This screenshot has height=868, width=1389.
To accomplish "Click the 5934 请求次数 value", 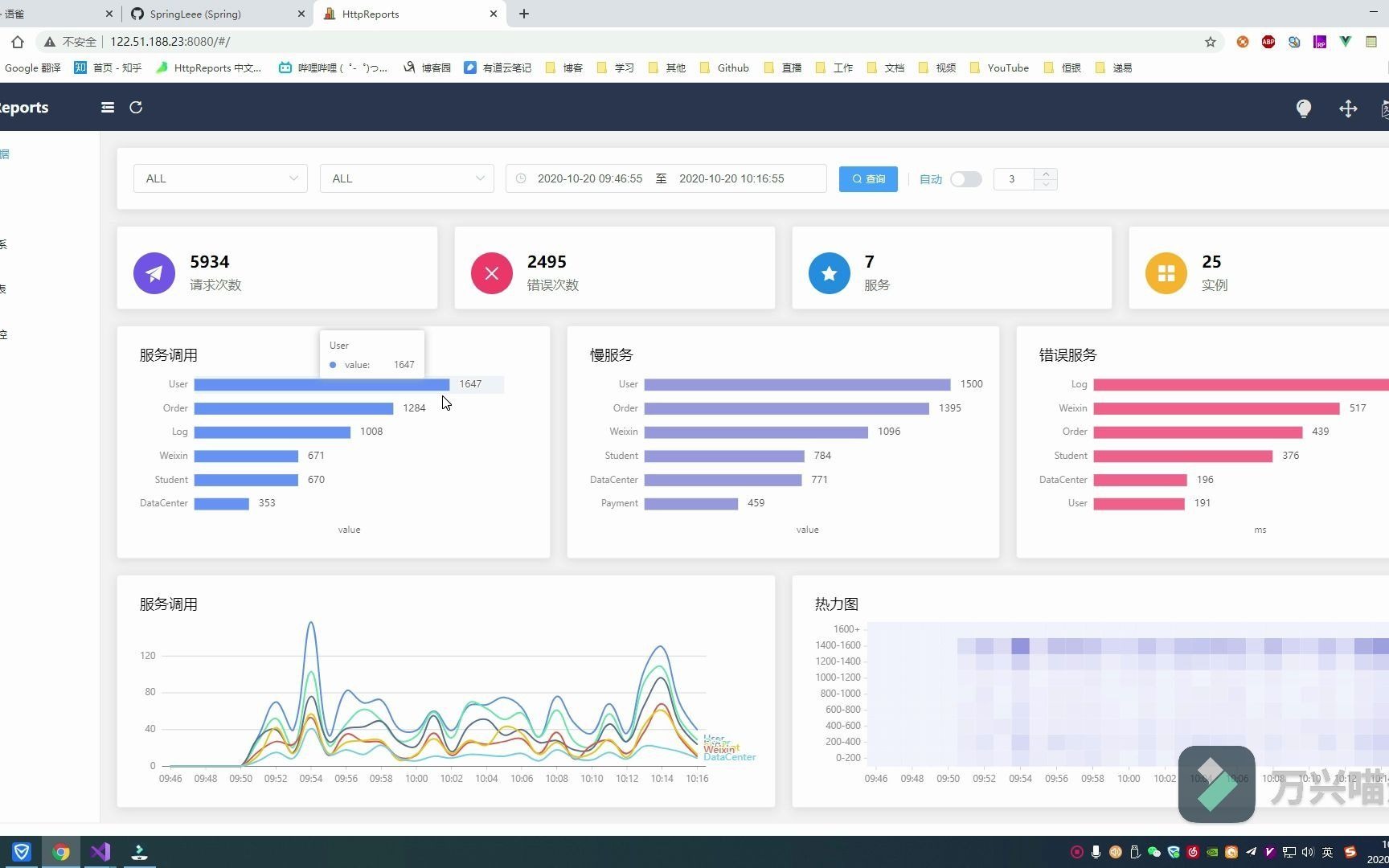I will [210, 262].
